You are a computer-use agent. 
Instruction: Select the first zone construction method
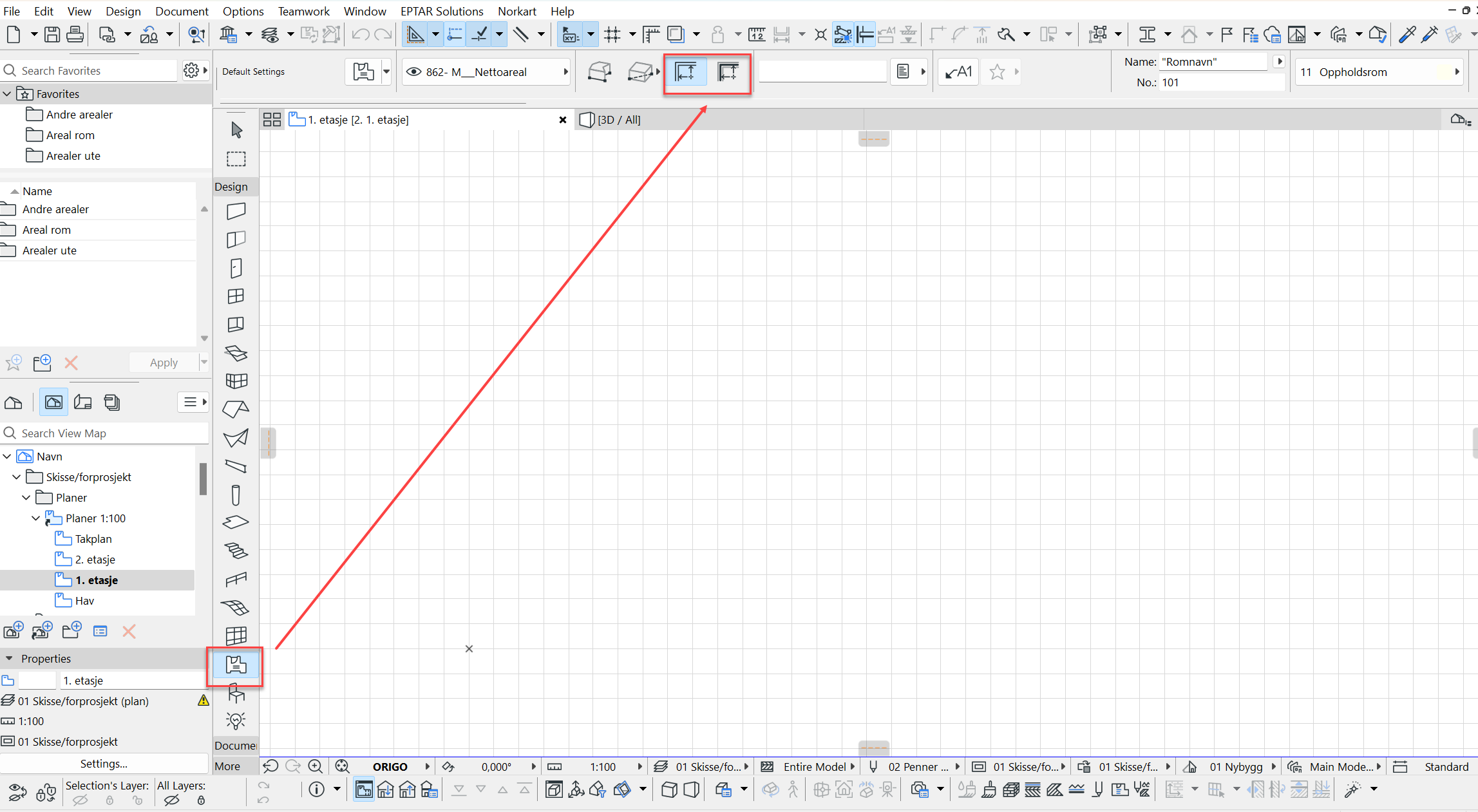coord(685,72)
